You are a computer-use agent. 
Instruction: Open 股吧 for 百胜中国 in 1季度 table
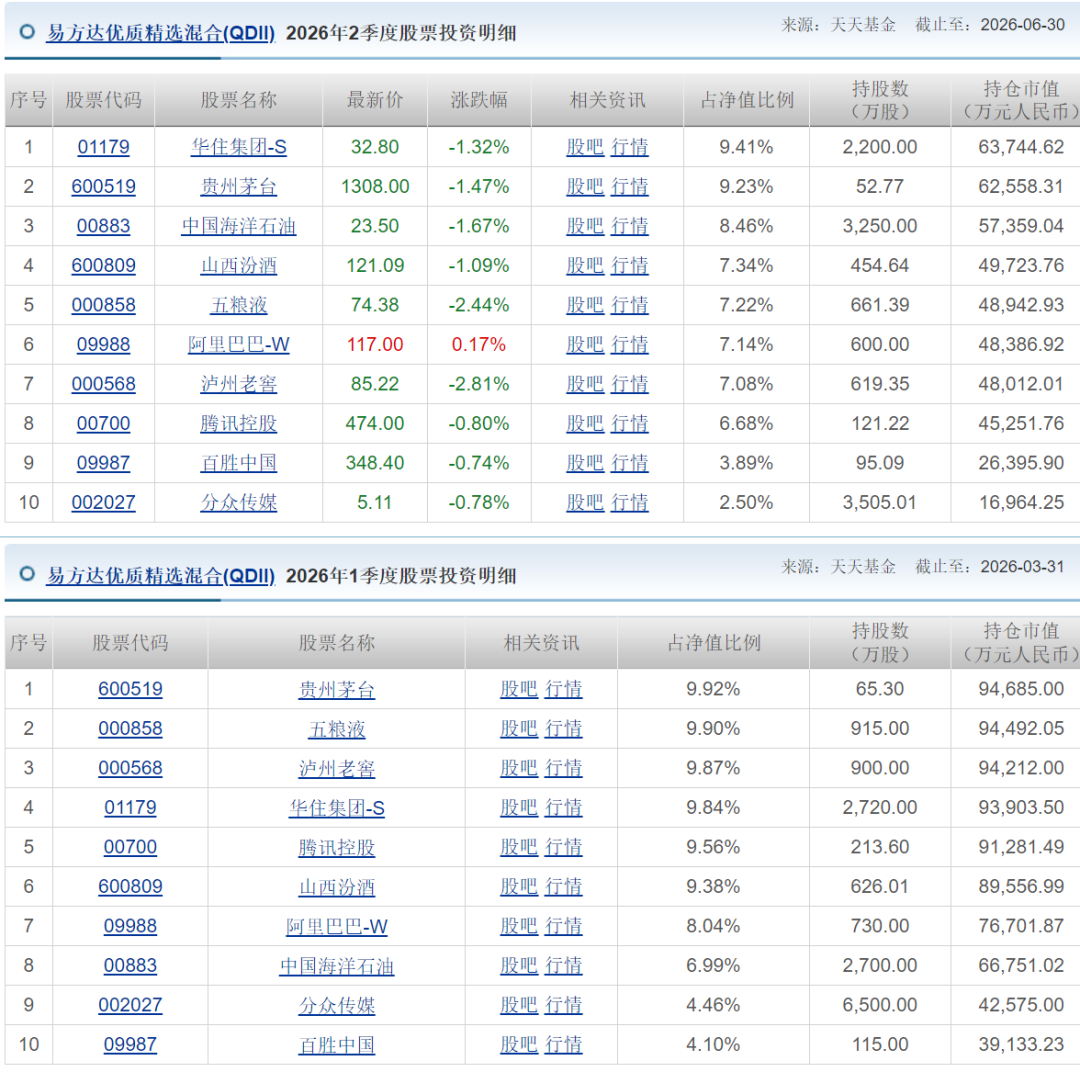(x=519, y=1044)
